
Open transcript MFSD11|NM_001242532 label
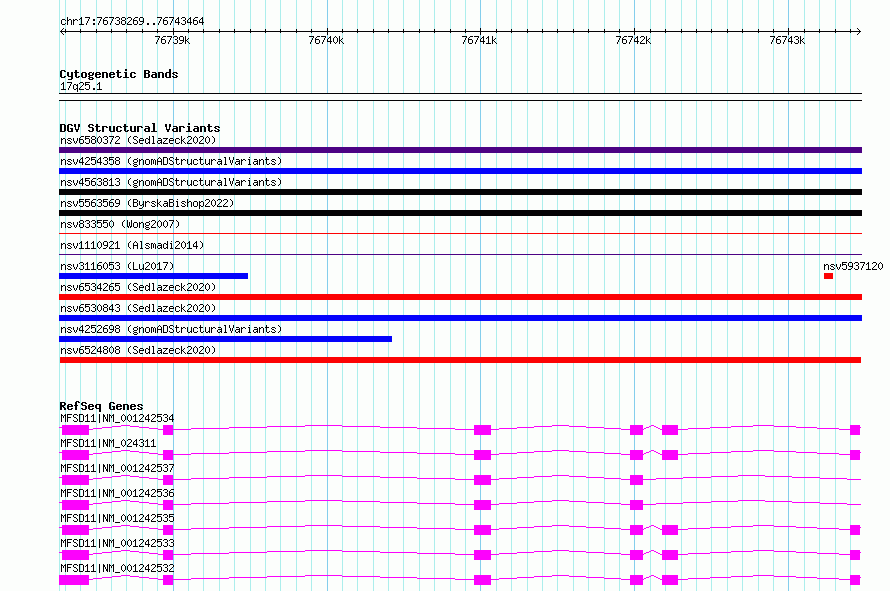click(117, 568)
